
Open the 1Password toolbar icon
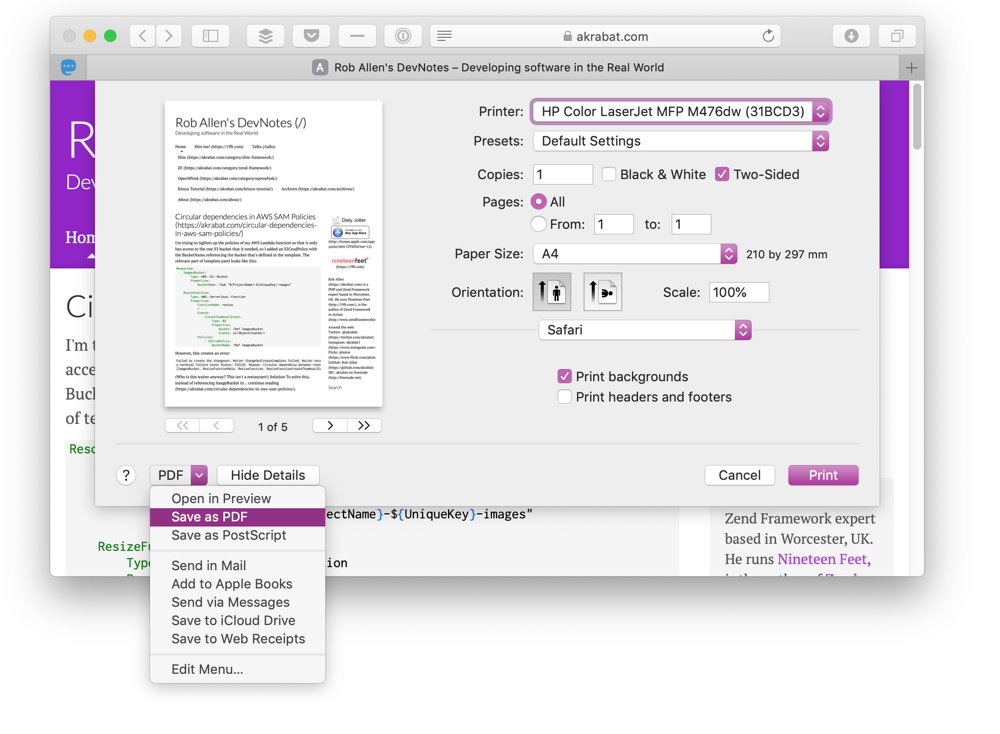click(x=403, y=36)
